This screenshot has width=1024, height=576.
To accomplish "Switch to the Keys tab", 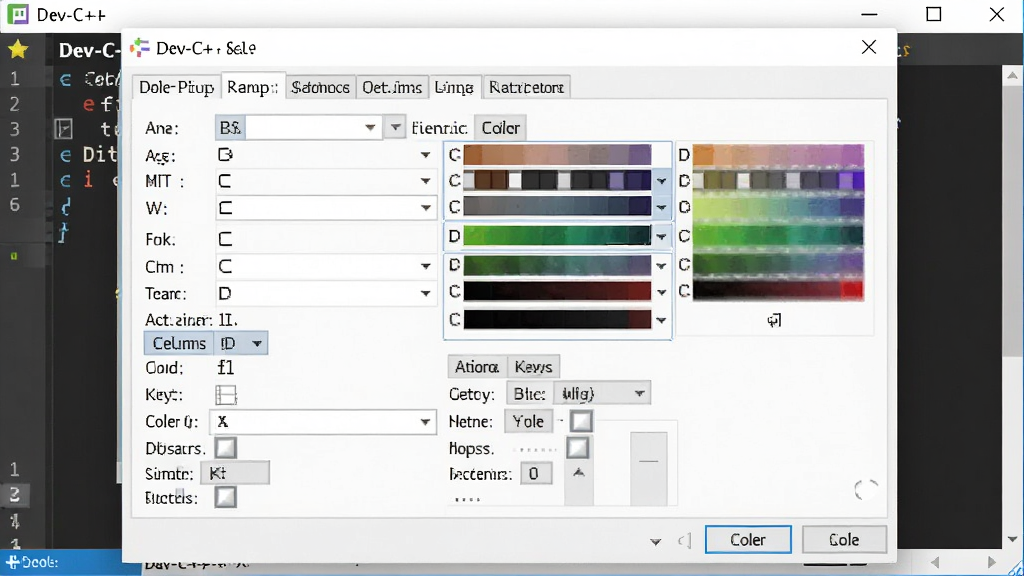I will [534, 367].
